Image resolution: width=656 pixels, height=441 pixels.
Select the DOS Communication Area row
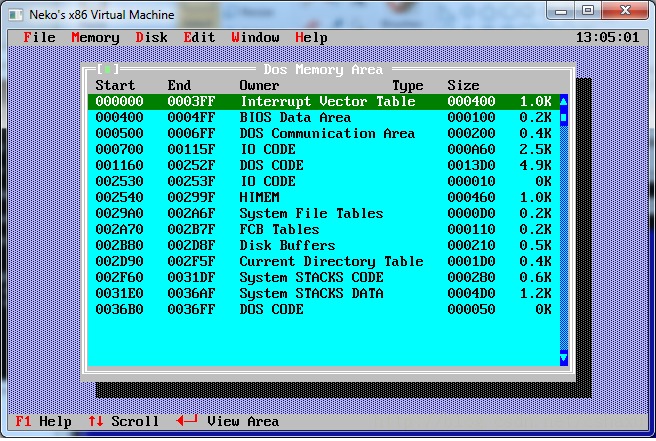point(323,133)
